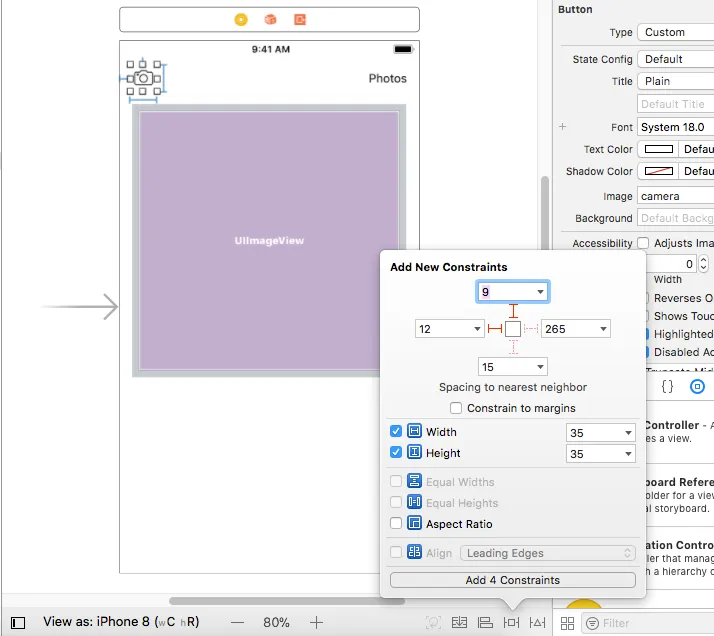Zoom in the canvas with plus
The image size is (714, 636).
click(316, 622)
